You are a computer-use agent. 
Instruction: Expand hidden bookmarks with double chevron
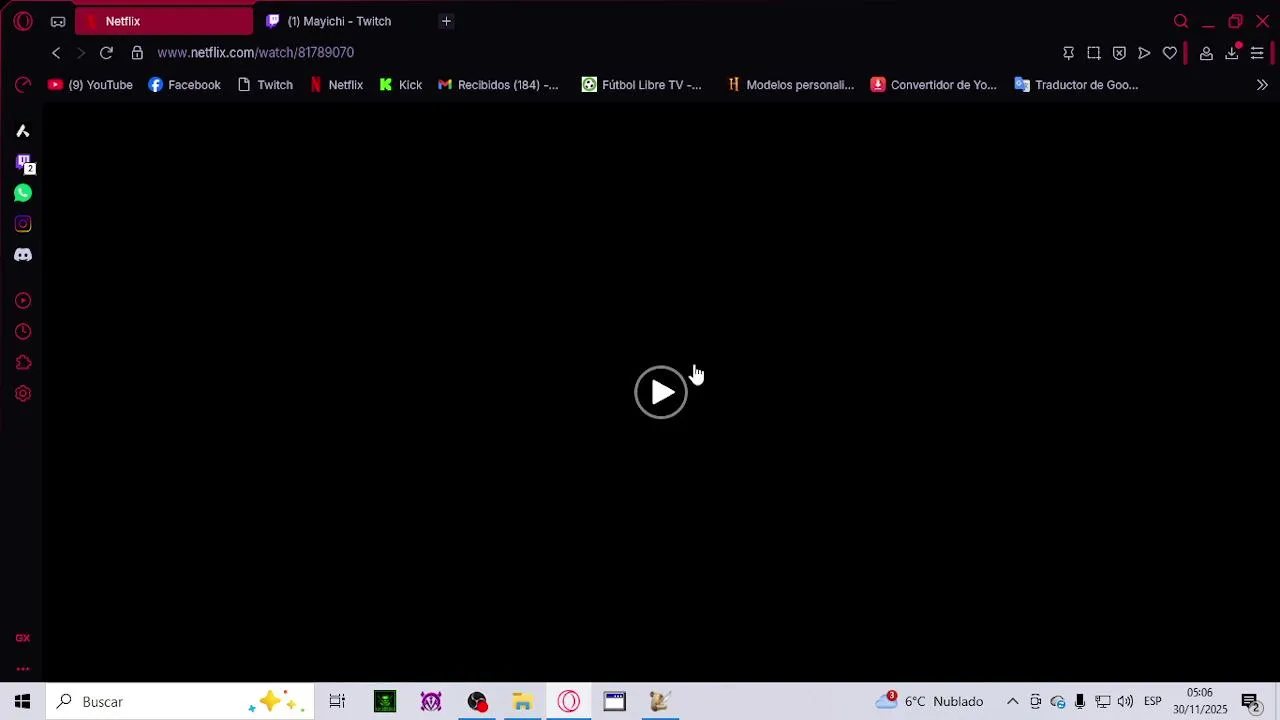coord(1262,85)
